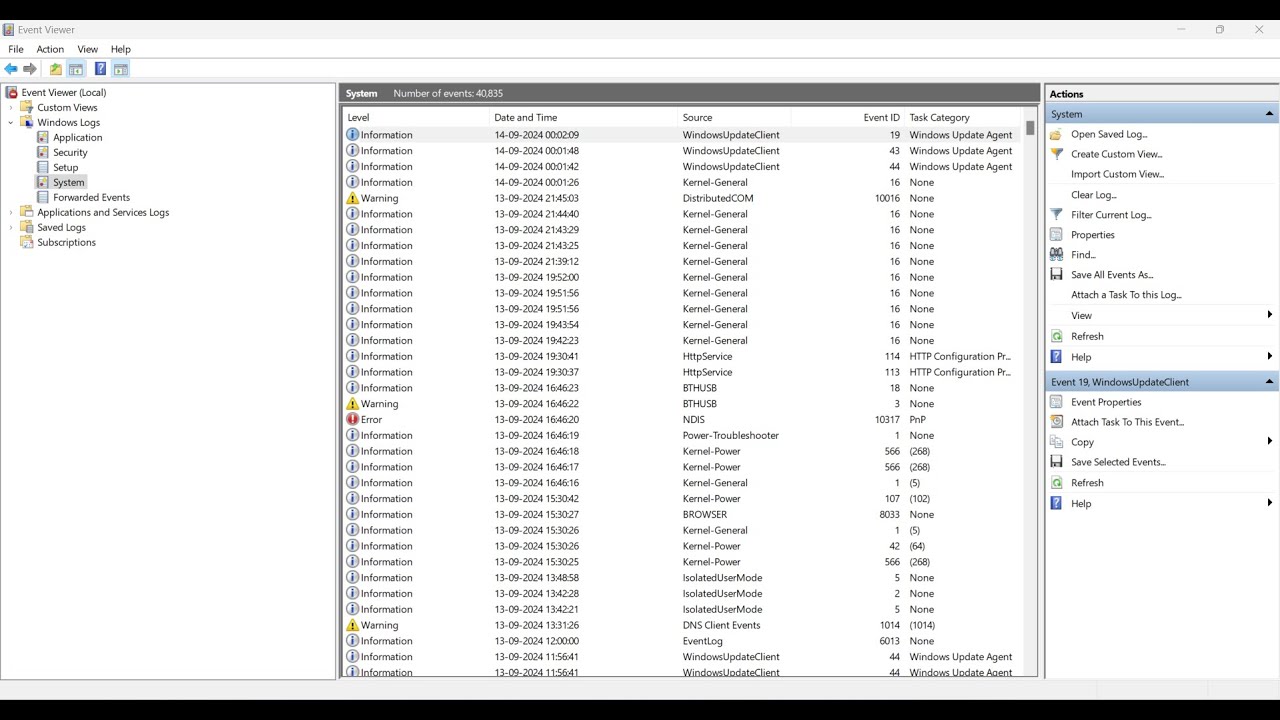Screen dimensions: 1280x720
Task: Click Properties under System actions
Action: coord(1092,235)
